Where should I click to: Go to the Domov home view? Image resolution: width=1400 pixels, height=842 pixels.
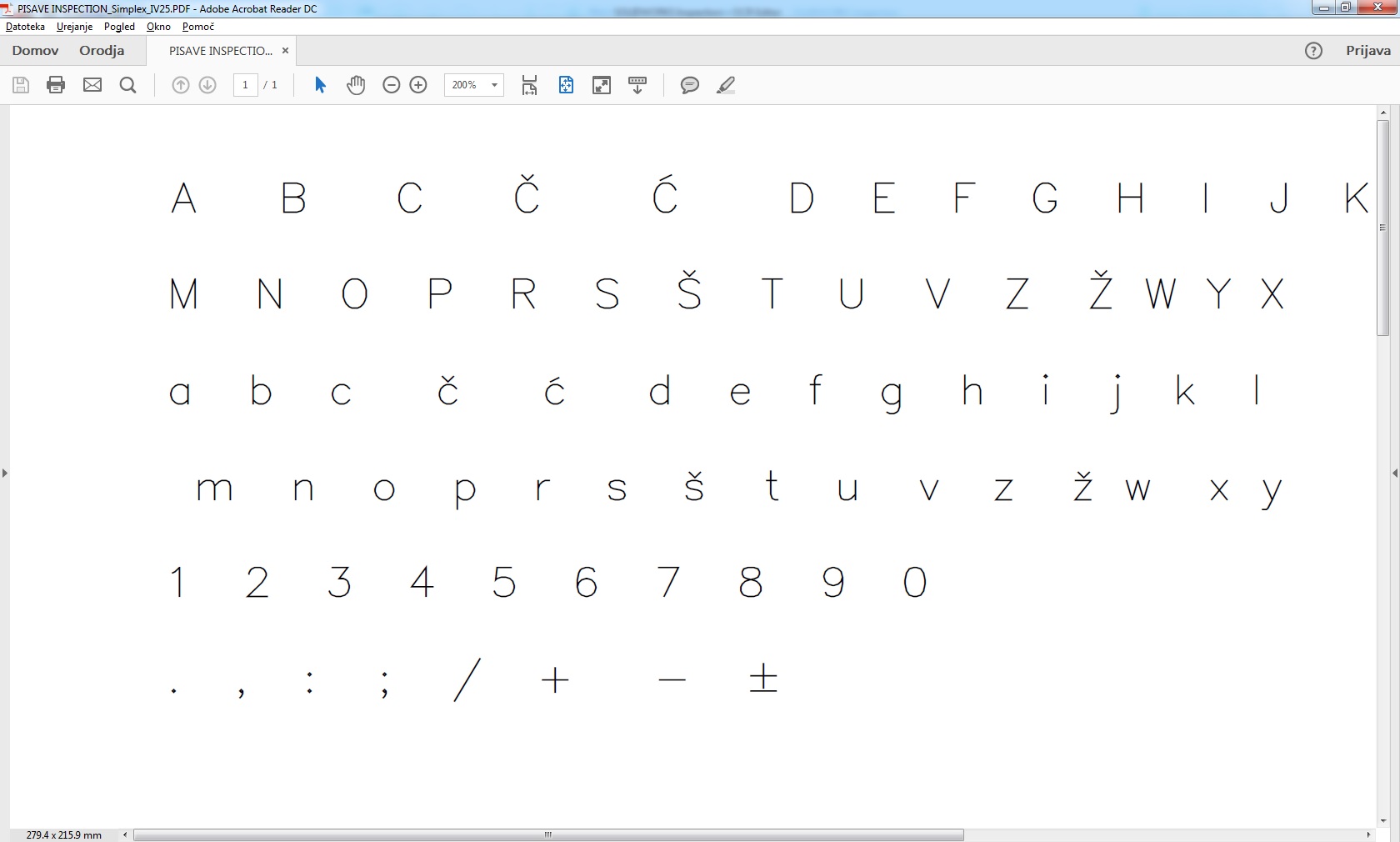(35, 51)
